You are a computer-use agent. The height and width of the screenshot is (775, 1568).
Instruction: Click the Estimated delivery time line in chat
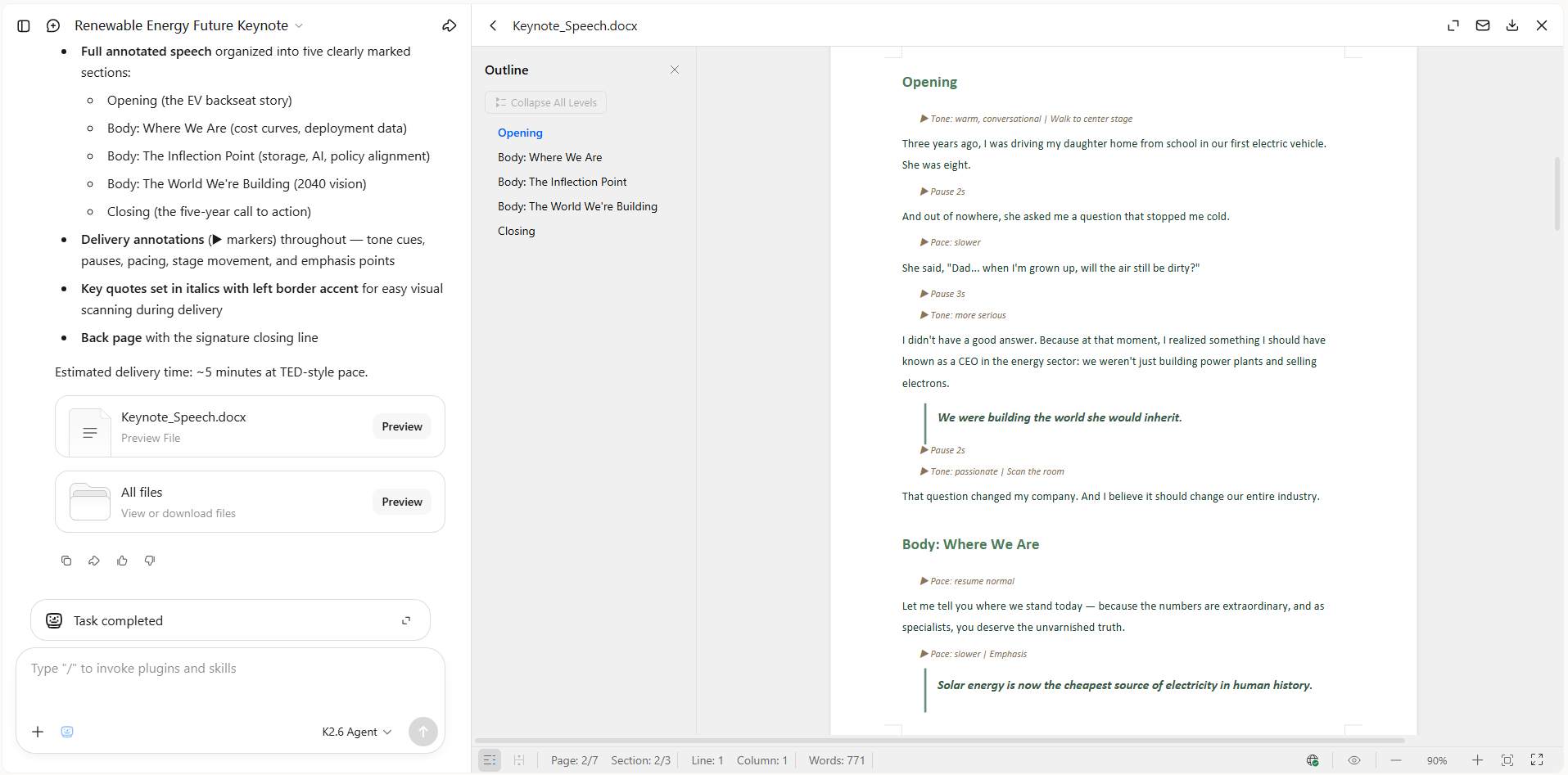(x=211, y=372)
